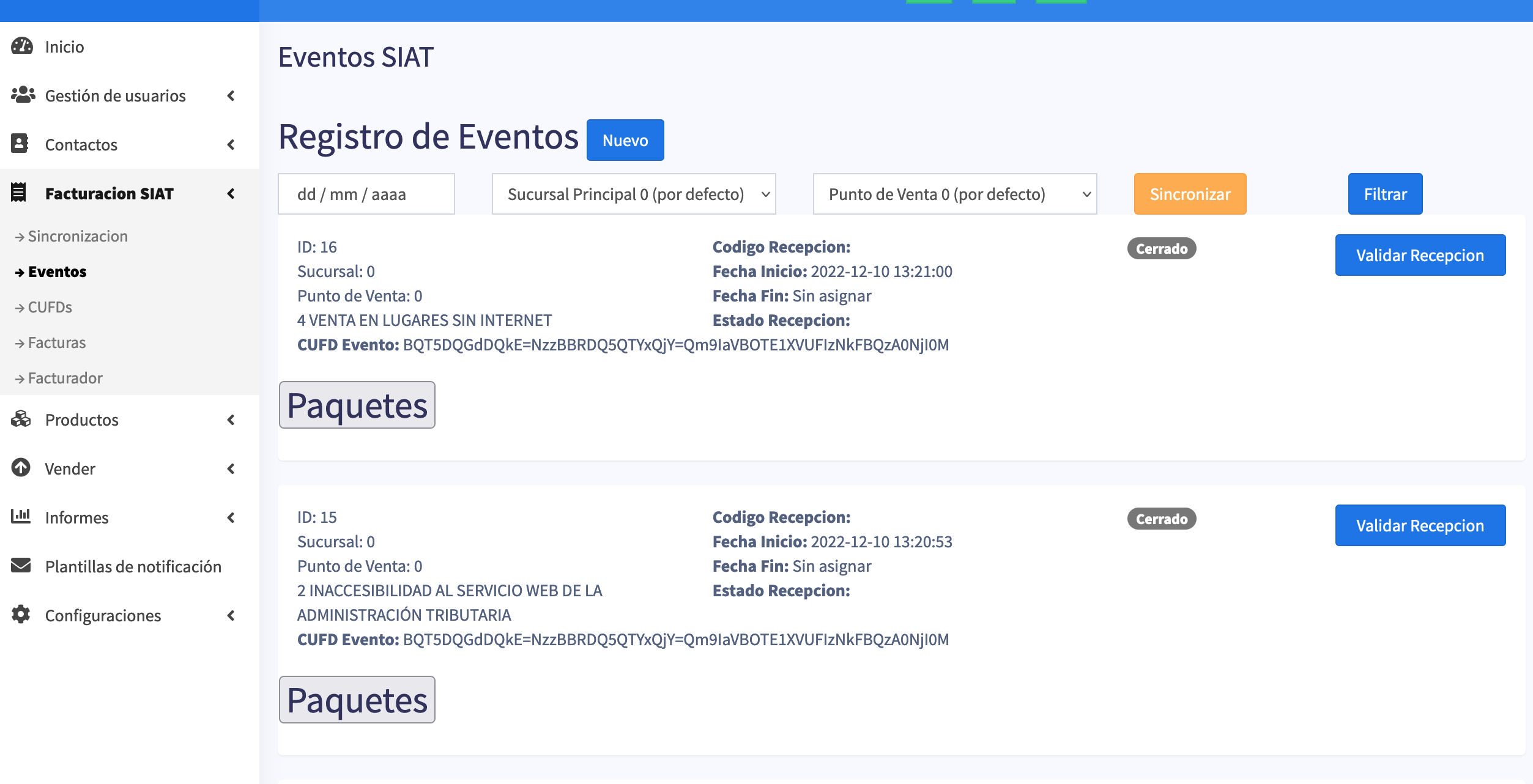Click the Gestión de usuarios people icon
The image size is (1533, 784).
[x=23, y=95]
